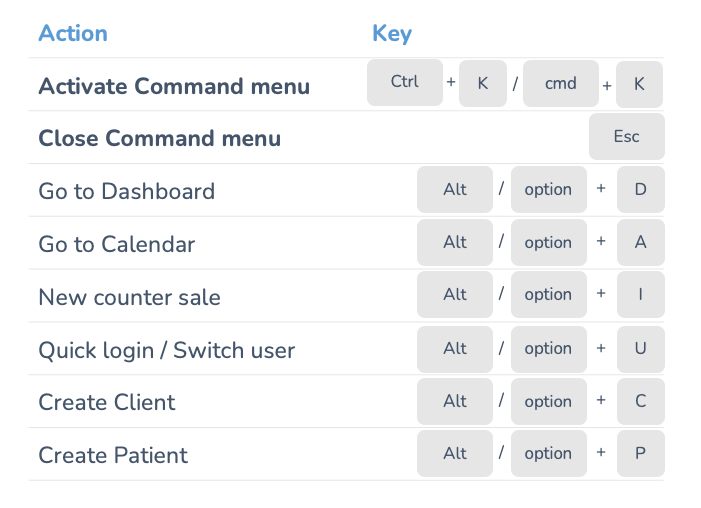Click the cmd key badge

pos(560,83)
